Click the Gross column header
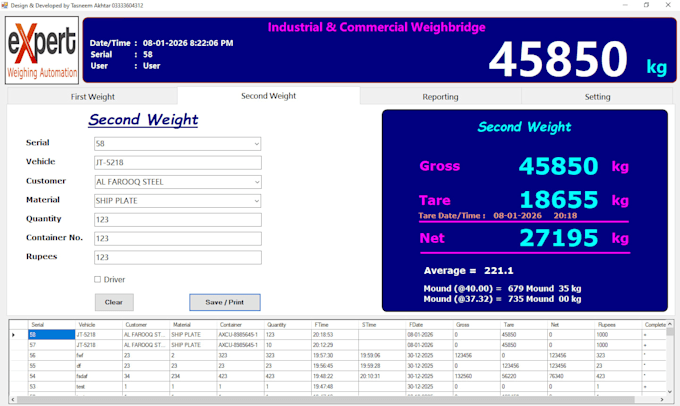 click(476, 325)
